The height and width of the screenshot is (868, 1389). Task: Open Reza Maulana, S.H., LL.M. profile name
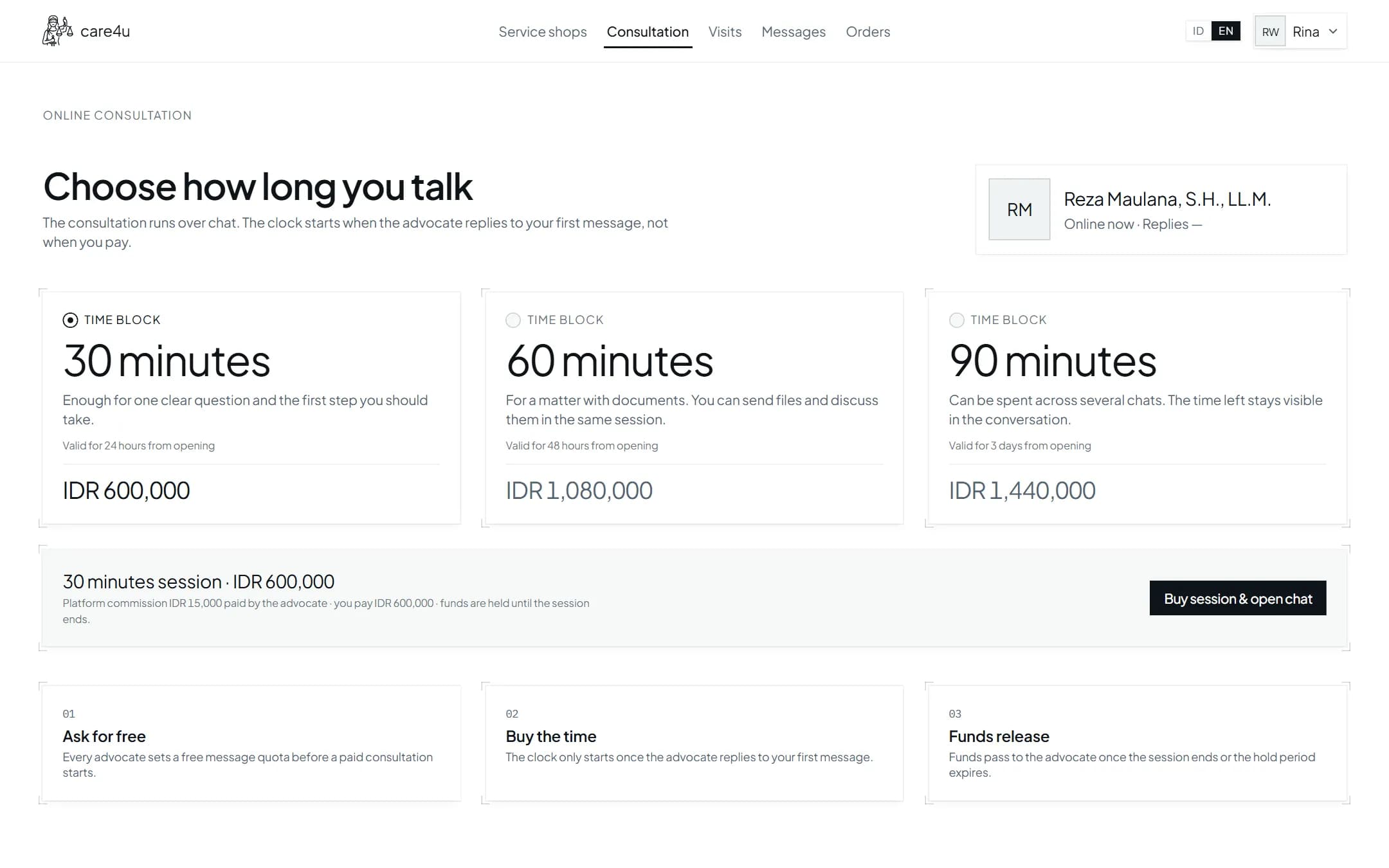pos(1167,199)
